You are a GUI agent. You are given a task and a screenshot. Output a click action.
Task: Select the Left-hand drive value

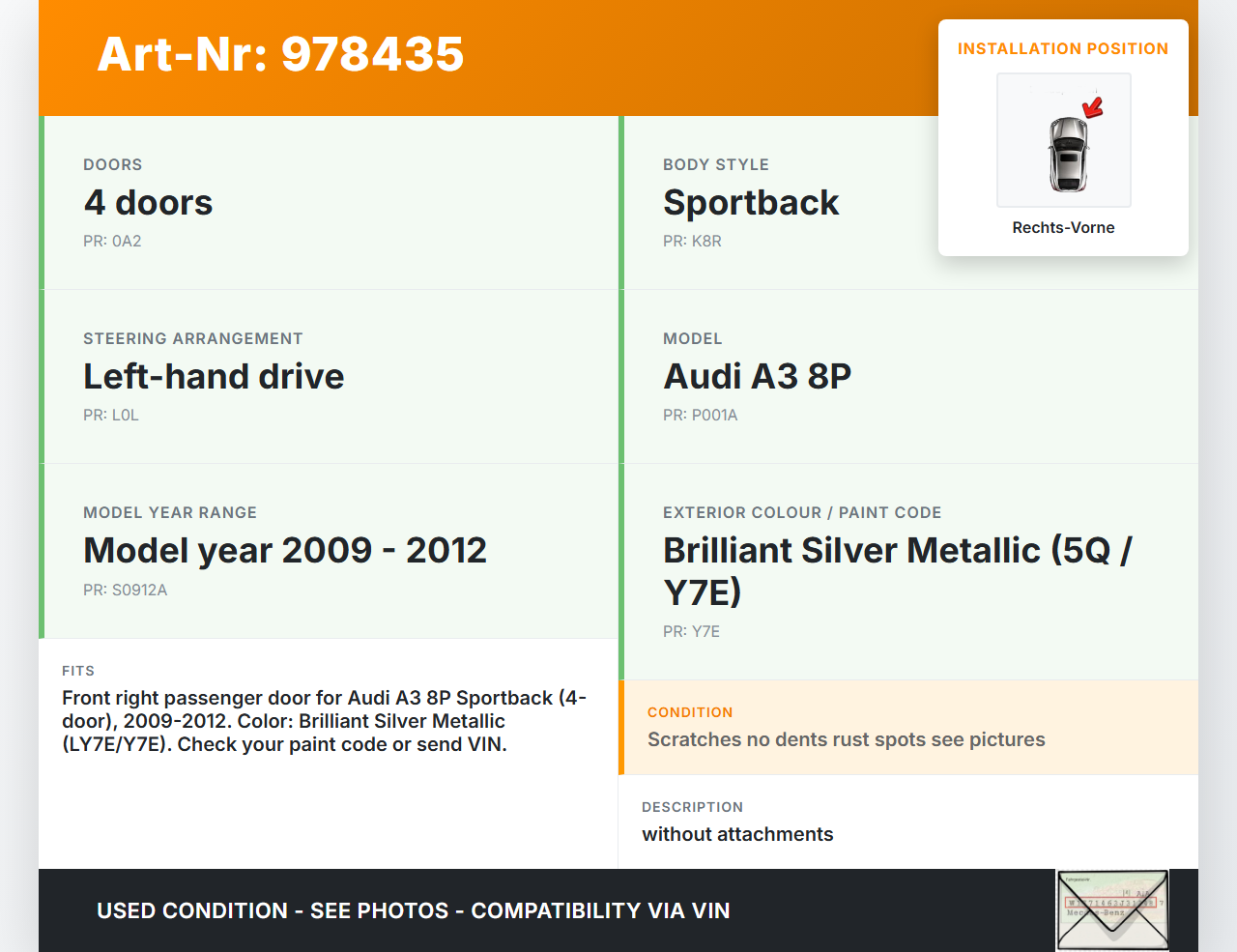pos(214,376)
